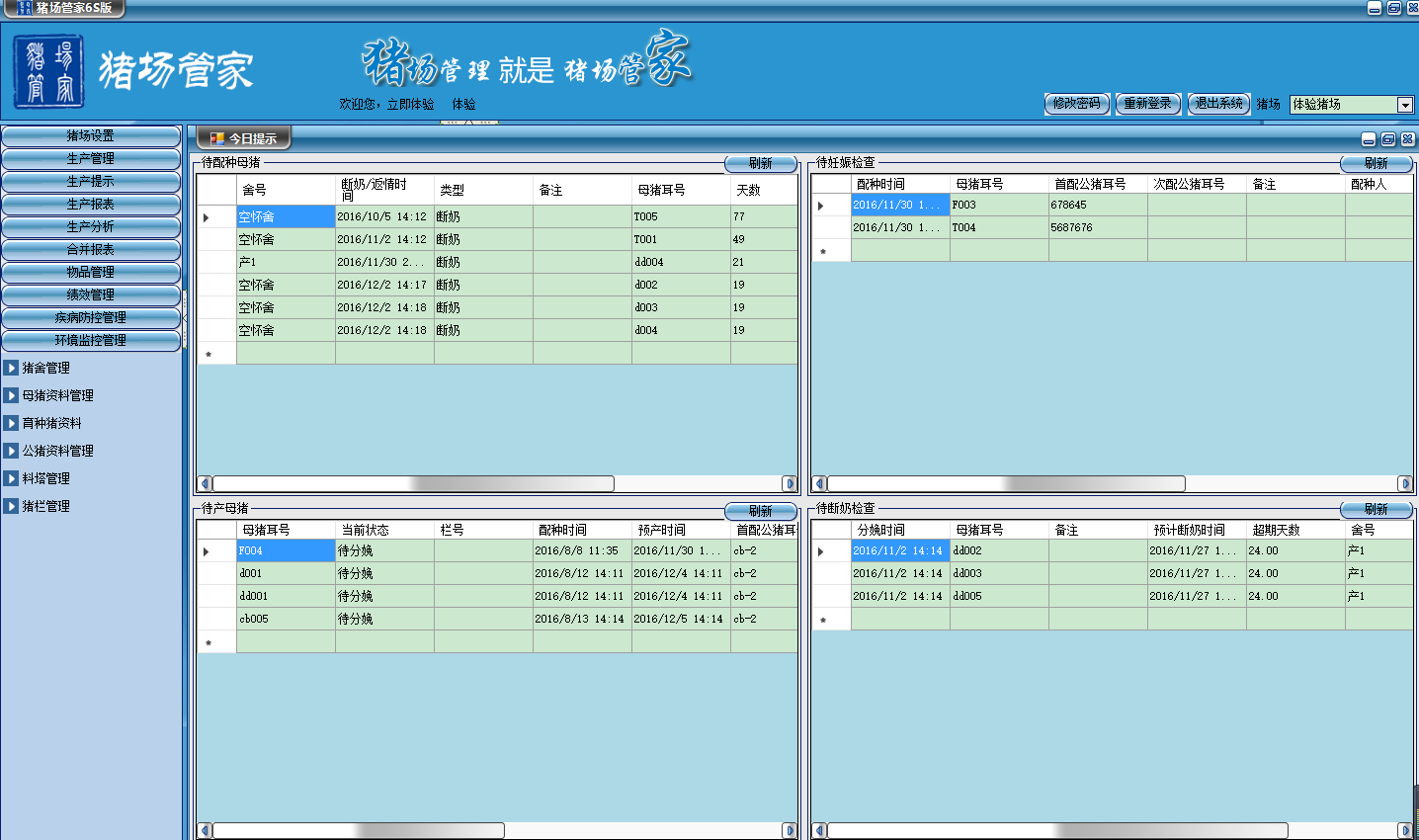This screenshot has width=1419, height=840.
Task: Select dd005 in 待断奶检查 table
Action: click(999, 597)
